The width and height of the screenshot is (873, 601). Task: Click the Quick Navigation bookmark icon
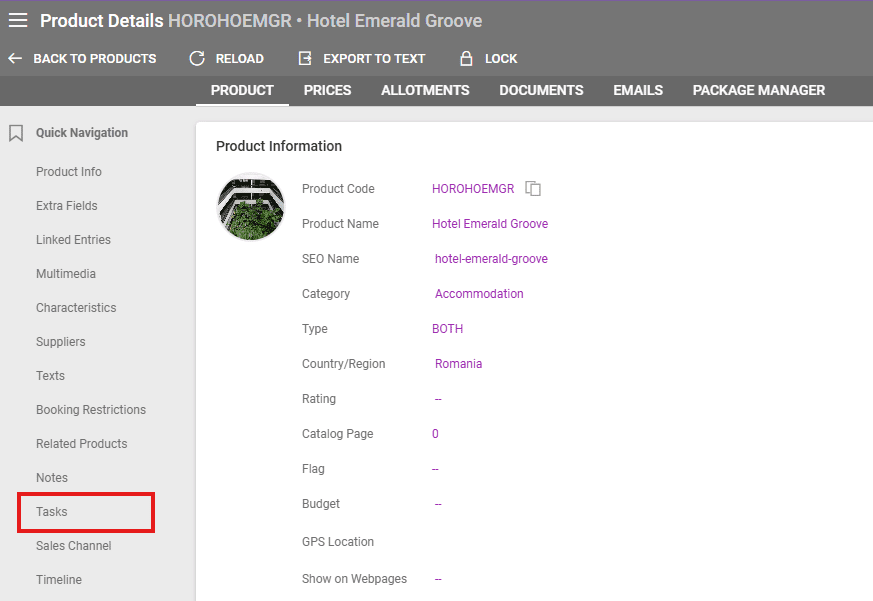16,133
